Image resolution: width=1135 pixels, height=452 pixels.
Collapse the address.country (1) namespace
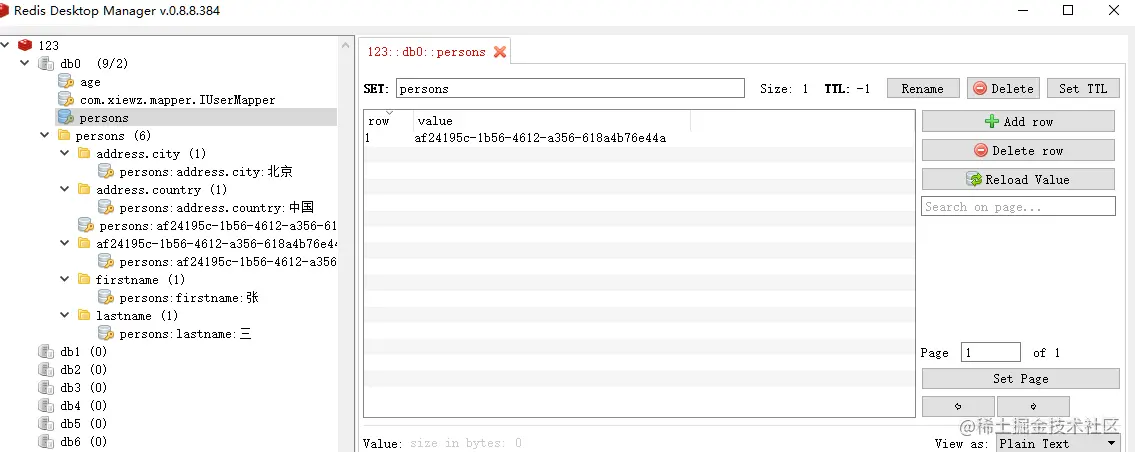(64, 189)
